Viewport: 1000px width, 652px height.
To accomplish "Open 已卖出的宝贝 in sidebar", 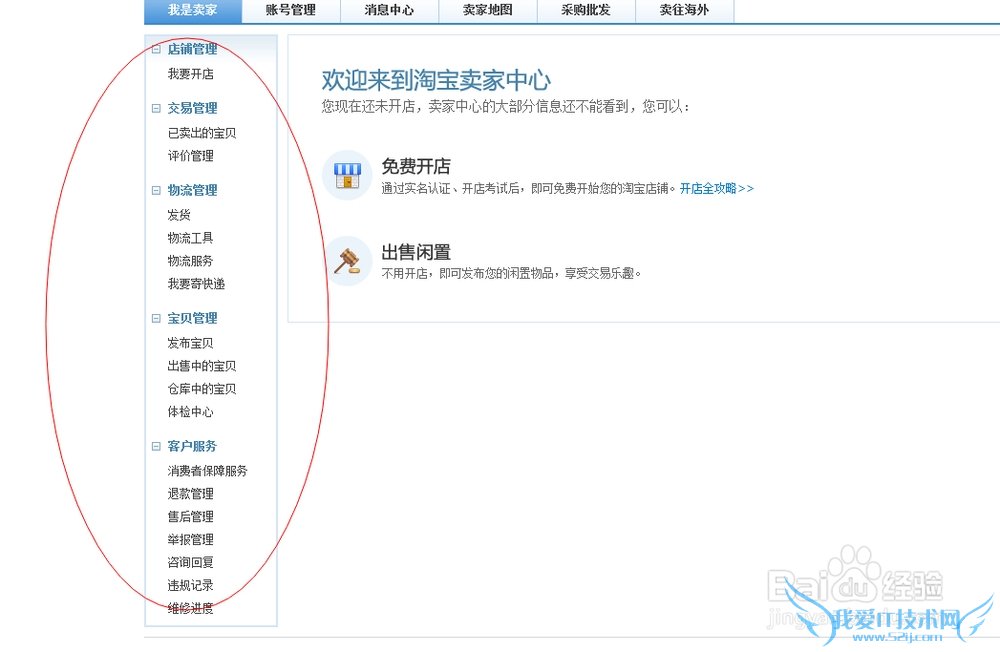I will (202, 133).
